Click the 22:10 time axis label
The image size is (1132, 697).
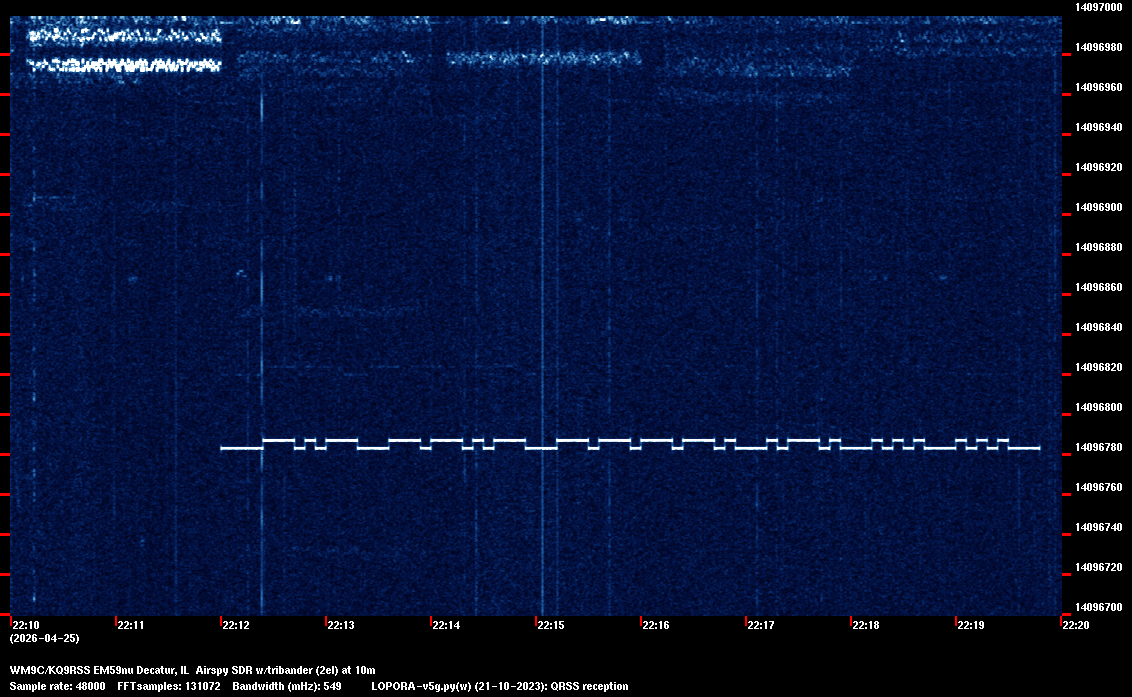click(x=25, y=626)
